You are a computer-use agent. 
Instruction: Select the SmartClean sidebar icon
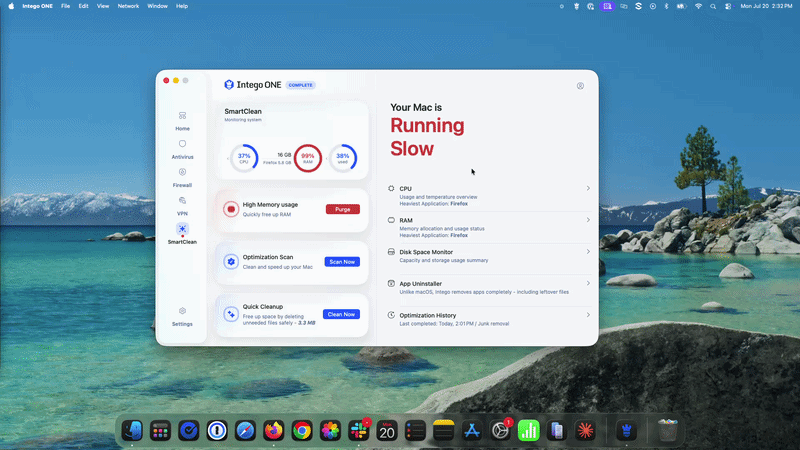click(182, 229)
